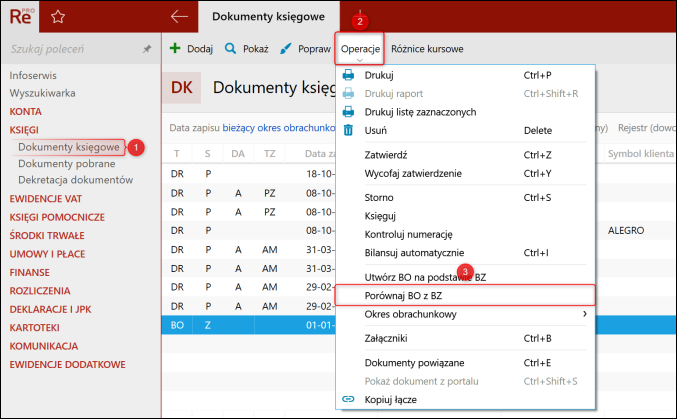Select the highlighted BO Z row
The height and width of the screenshot is (419, 677).
(x=249, y=325)
